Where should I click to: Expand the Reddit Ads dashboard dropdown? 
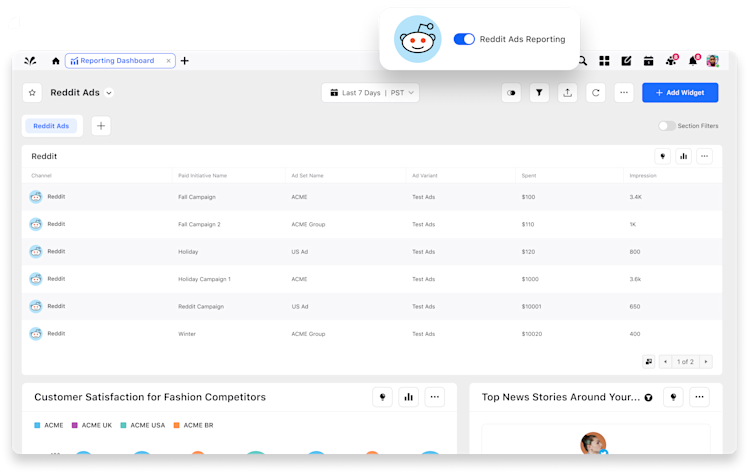(109, 93)
